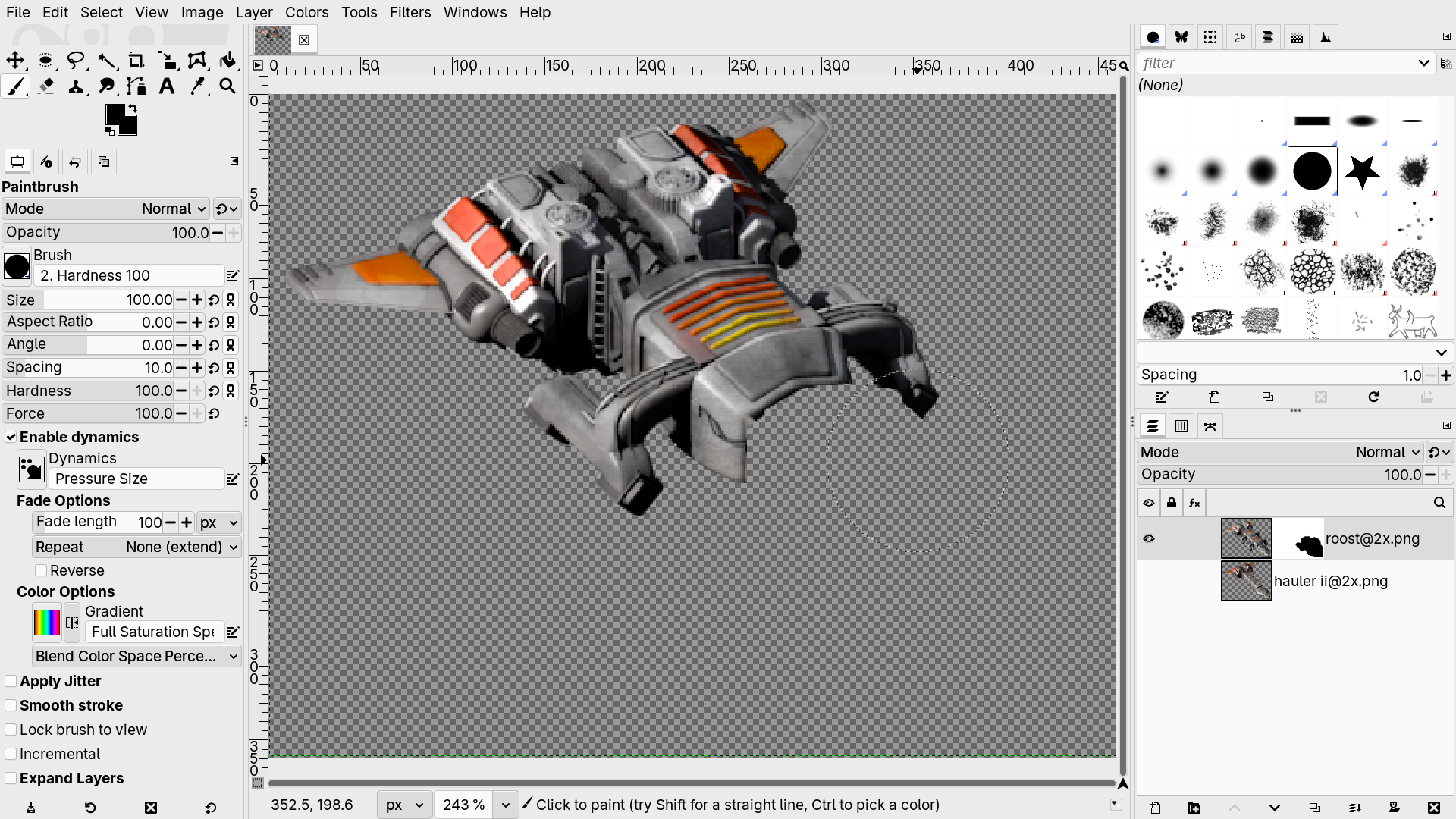Select the Color Picker tool
1456x819 pixels.
click(x=197, y=86)
